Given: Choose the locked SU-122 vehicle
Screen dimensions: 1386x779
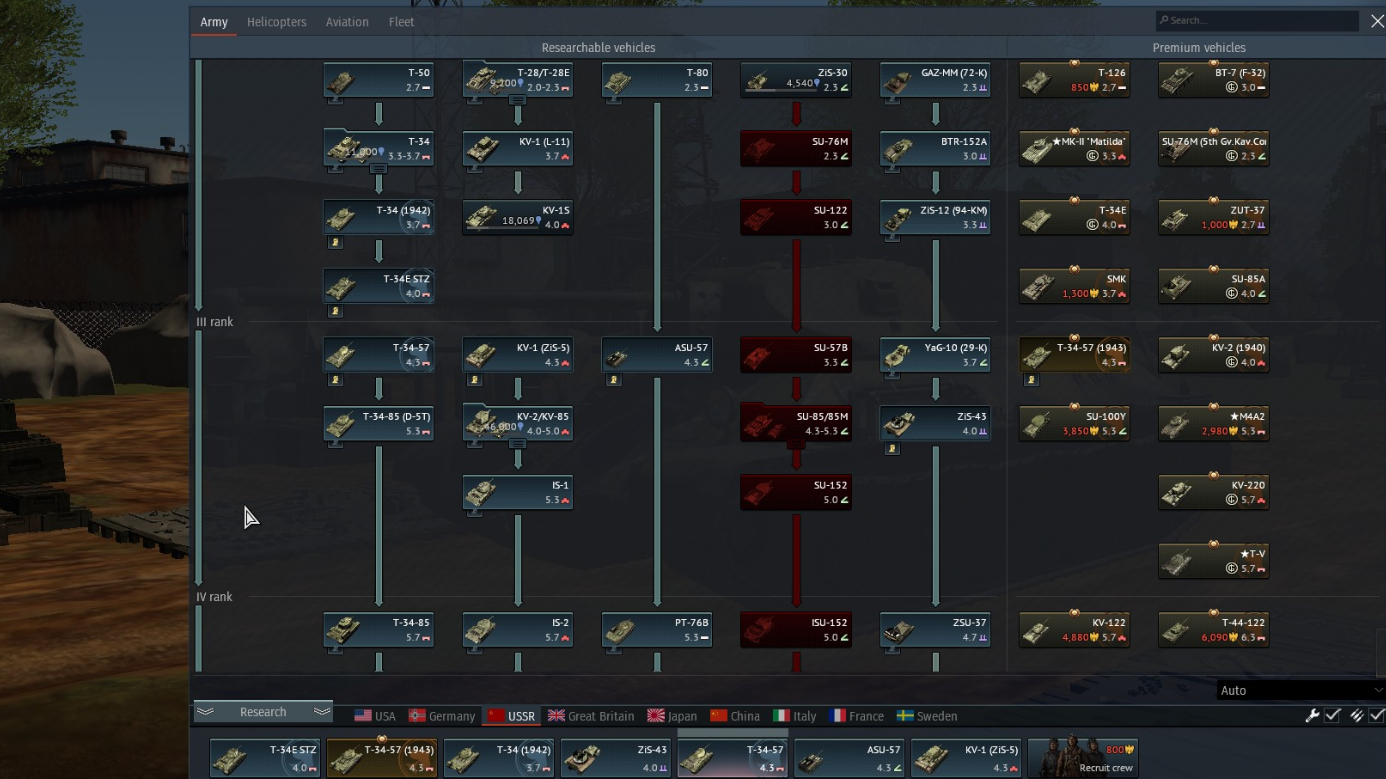Looking at the screenshot, I should [796, 218].
